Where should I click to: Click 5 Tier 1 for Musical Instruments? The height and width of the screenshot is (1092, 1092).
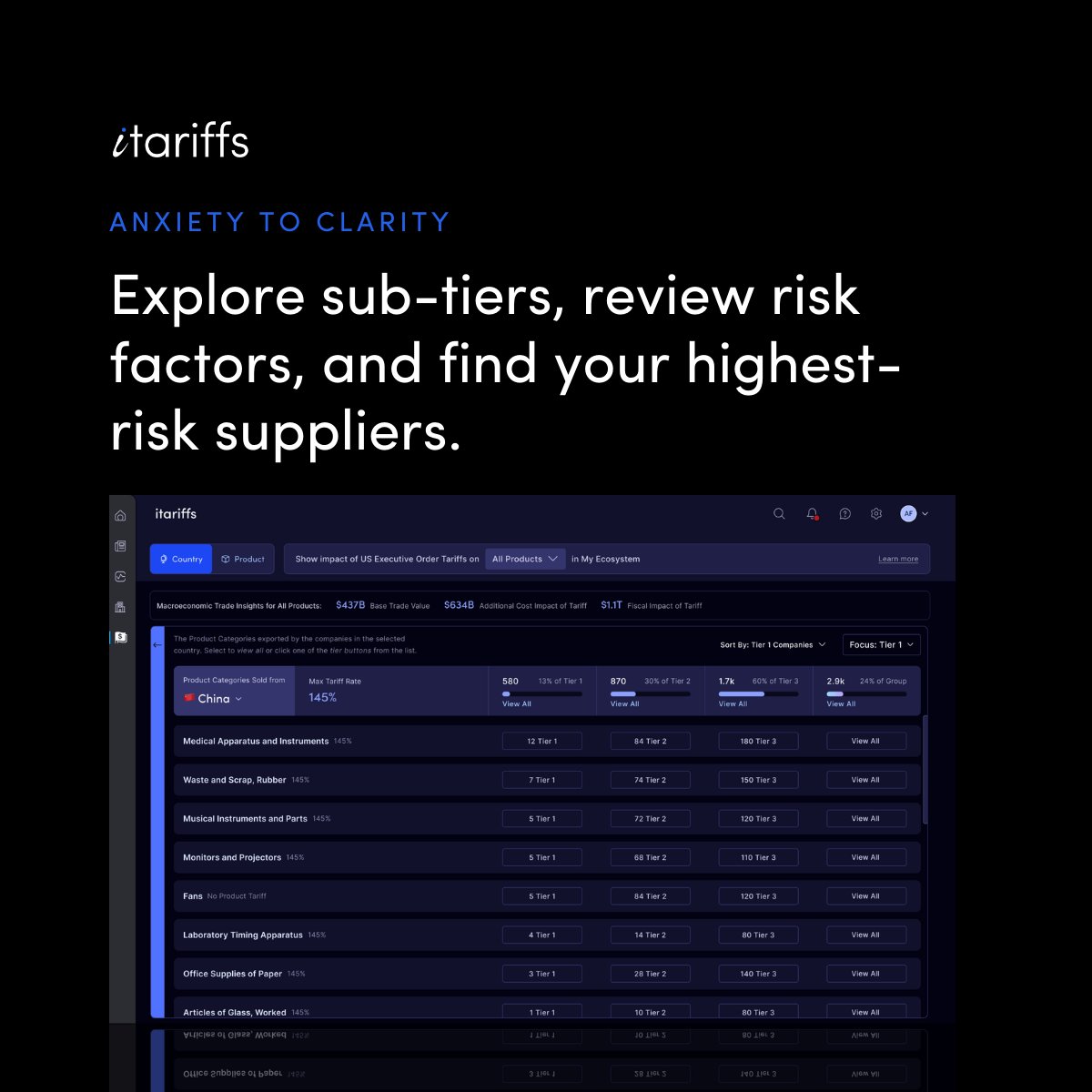(542, 819)
